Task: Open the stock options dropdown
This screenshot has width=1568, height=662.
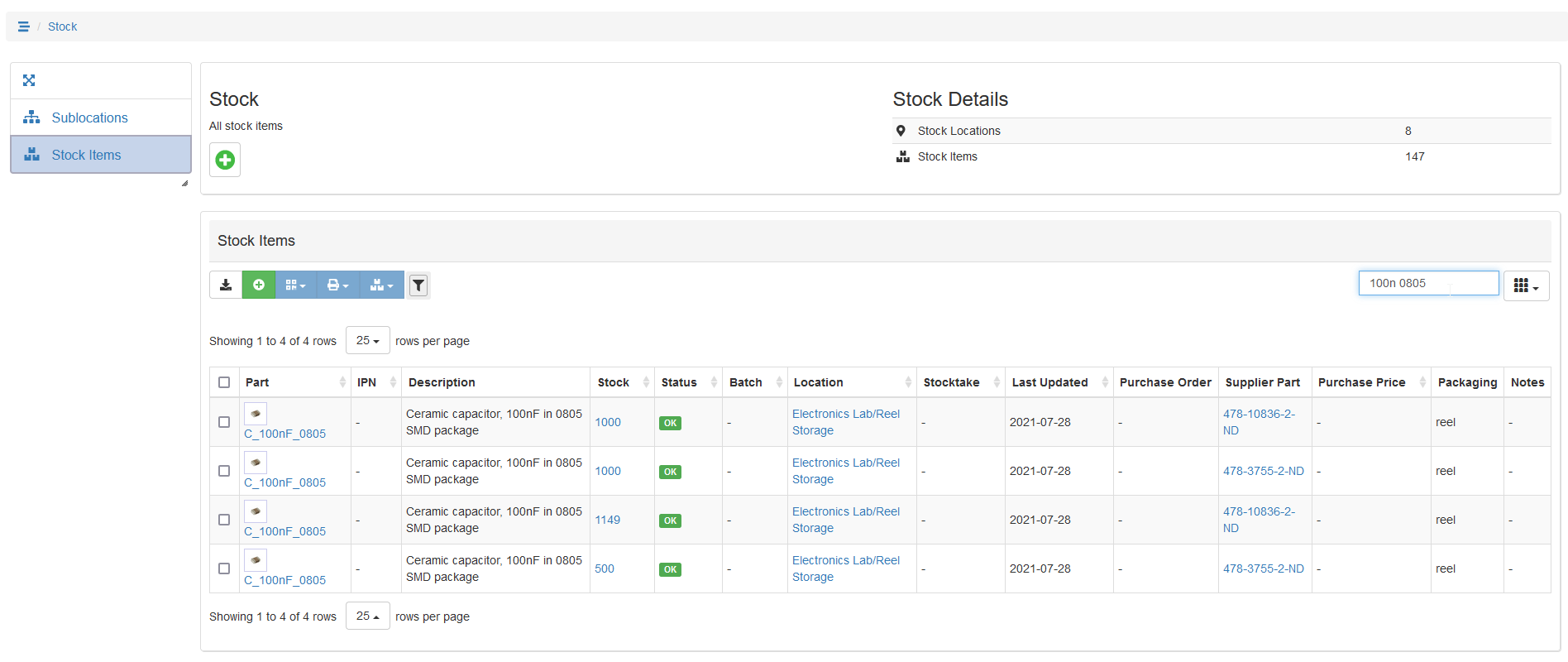Action: coord(381,285)
